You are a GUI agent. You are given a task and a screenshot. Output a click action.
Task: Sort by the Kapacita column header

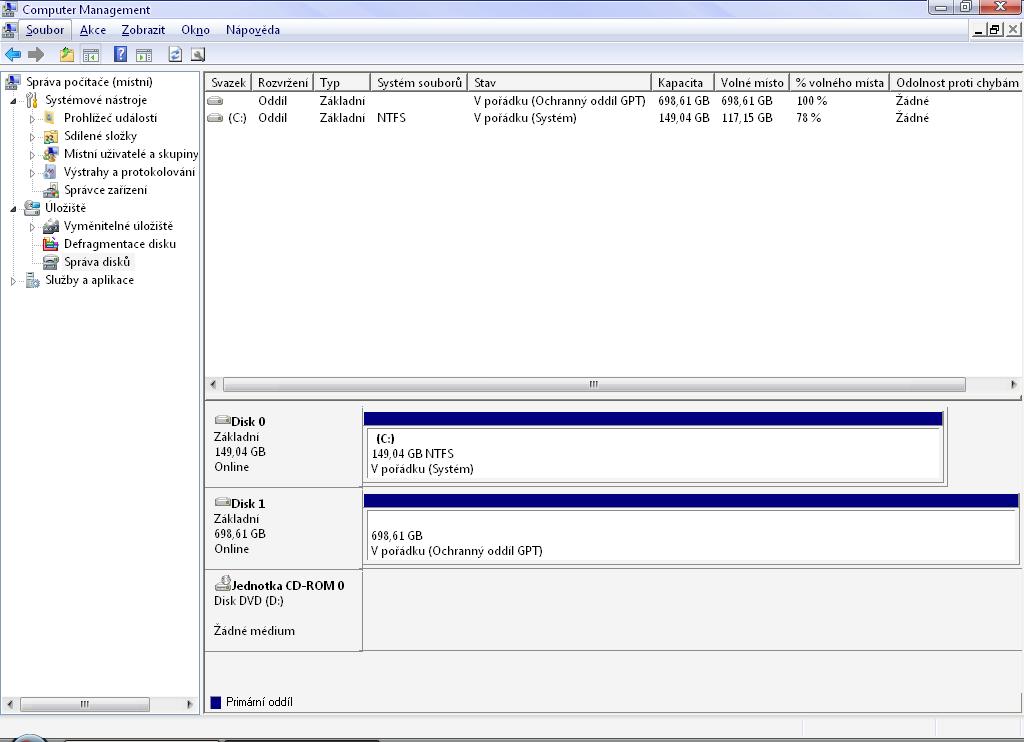tap(682, 83)
